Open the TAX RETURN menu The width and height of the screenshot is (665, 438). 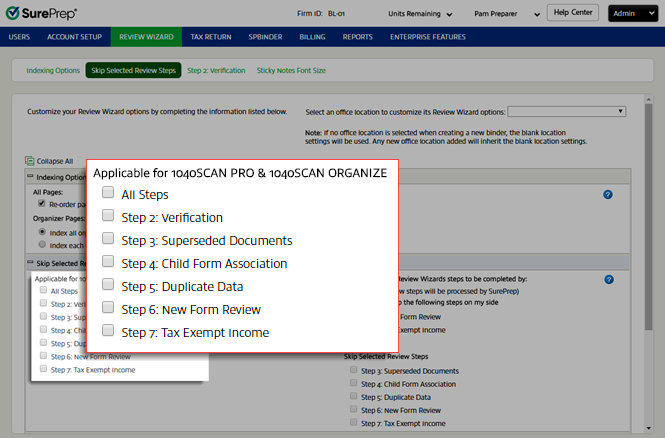pyautogui.click(x=211, y=37)
